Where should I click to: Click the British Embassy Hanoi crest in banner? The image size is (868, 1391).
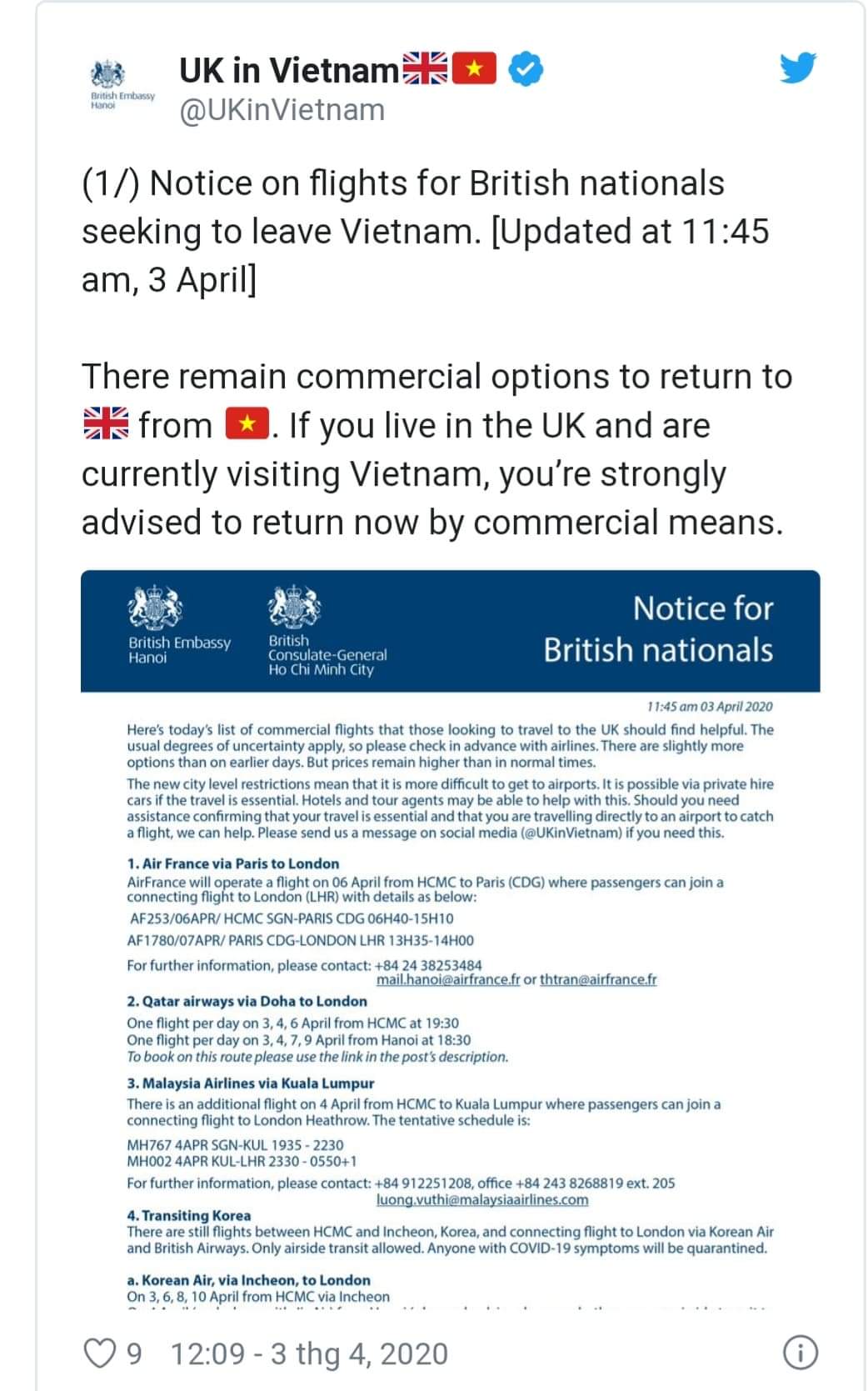pyautogui.click(x=155, y=607)
